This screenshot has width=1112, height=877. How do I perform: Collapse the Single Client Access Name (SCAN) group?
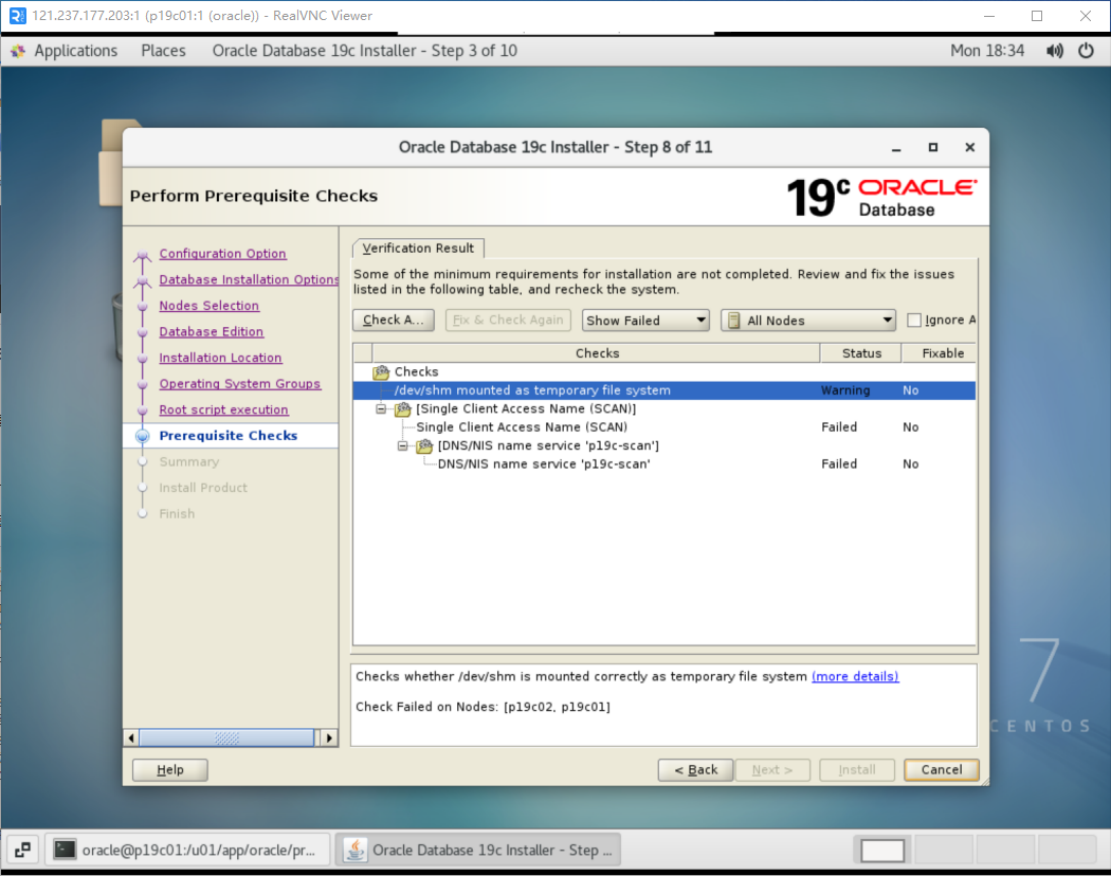(x=381, y=409)
